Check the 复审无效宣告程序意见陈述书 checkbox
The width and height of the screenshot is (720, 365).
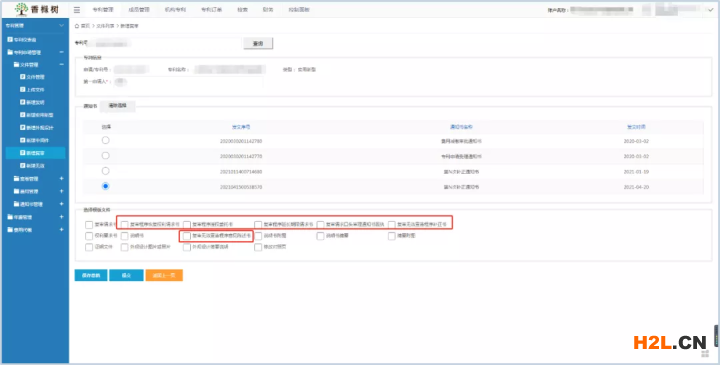(x=186, y=236)
